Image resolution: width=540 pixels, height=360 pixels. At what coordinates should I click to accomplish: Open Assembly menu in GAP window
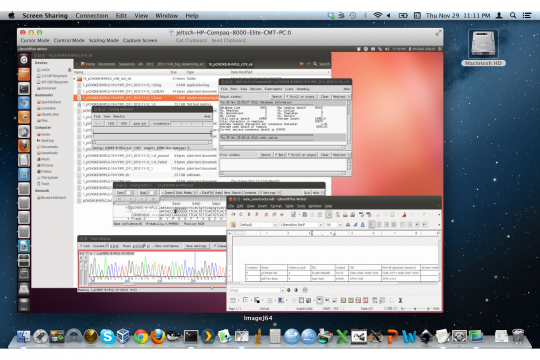303,89
